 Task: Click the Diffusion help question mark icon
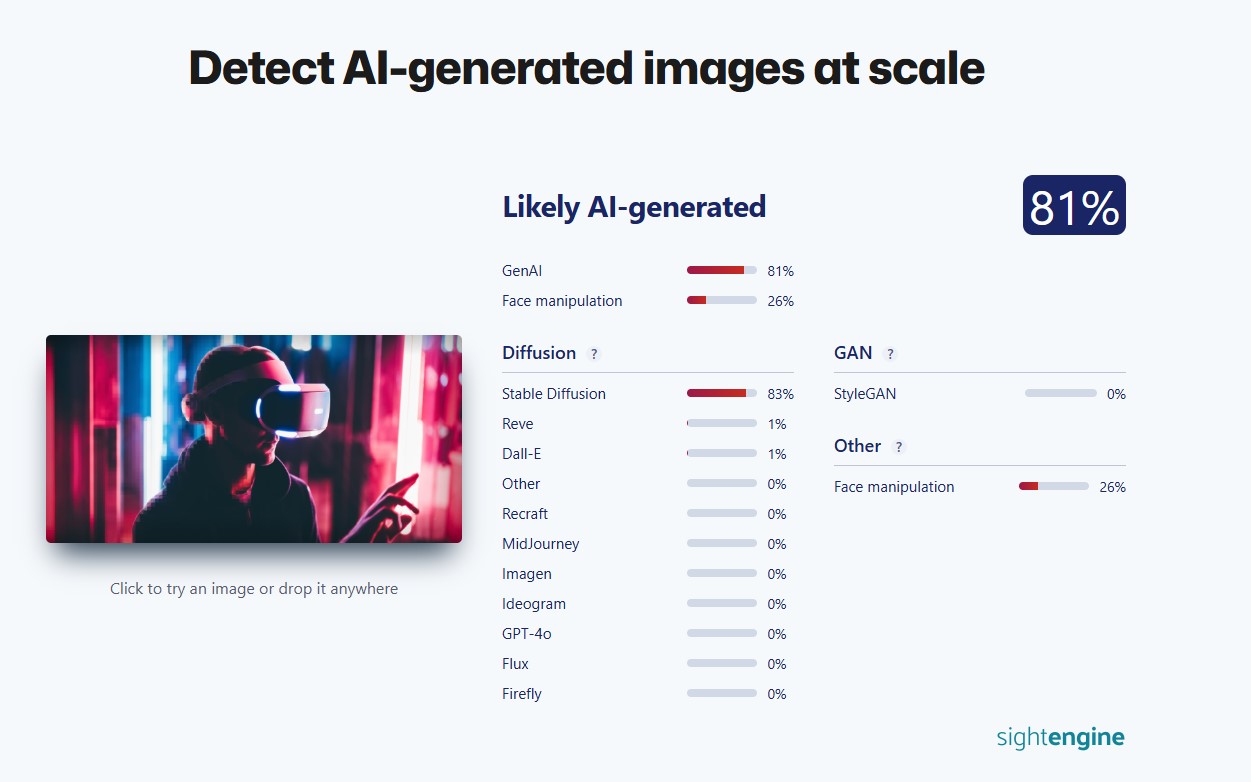coord(594,354)
